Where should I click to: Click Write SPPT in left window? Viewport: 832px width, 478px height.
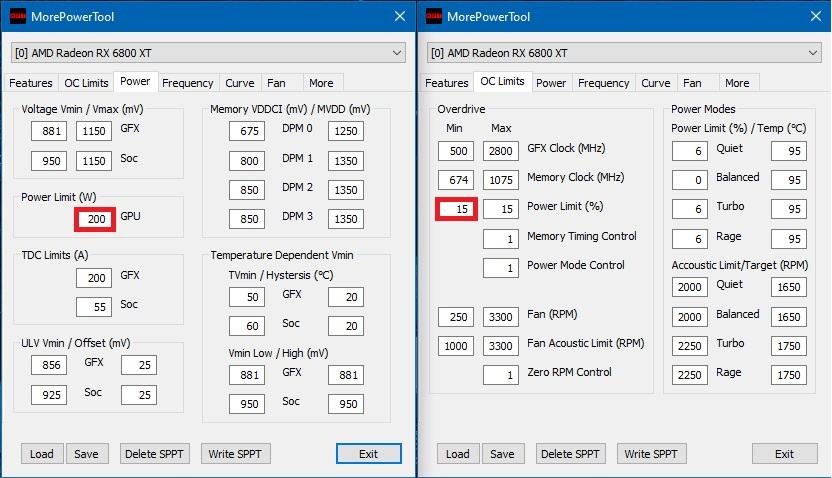click(x=236, y=454)
